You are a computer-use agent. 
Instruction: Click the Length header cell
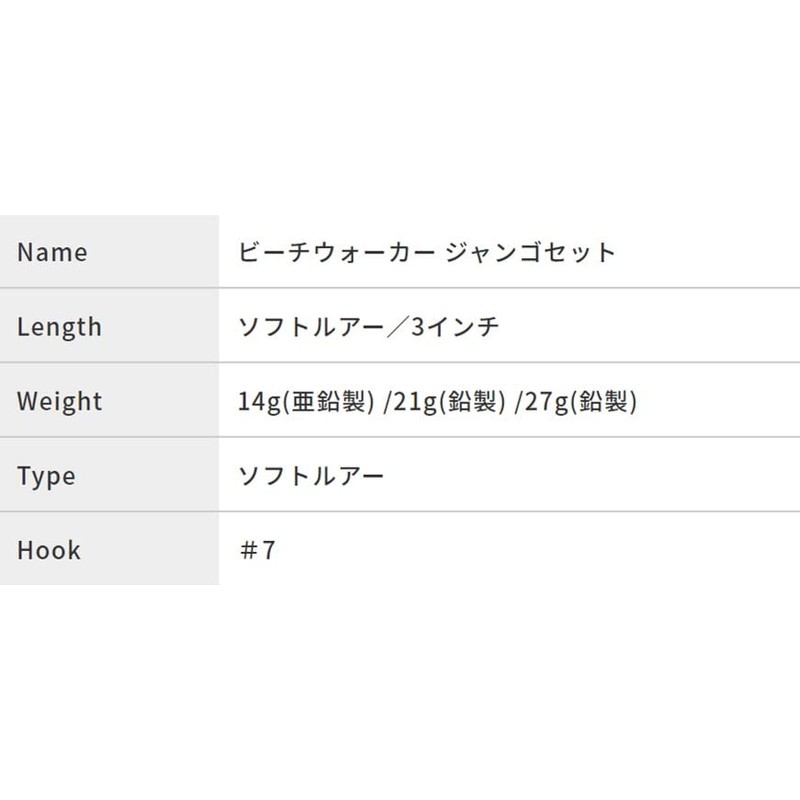(x=109, y=326)
